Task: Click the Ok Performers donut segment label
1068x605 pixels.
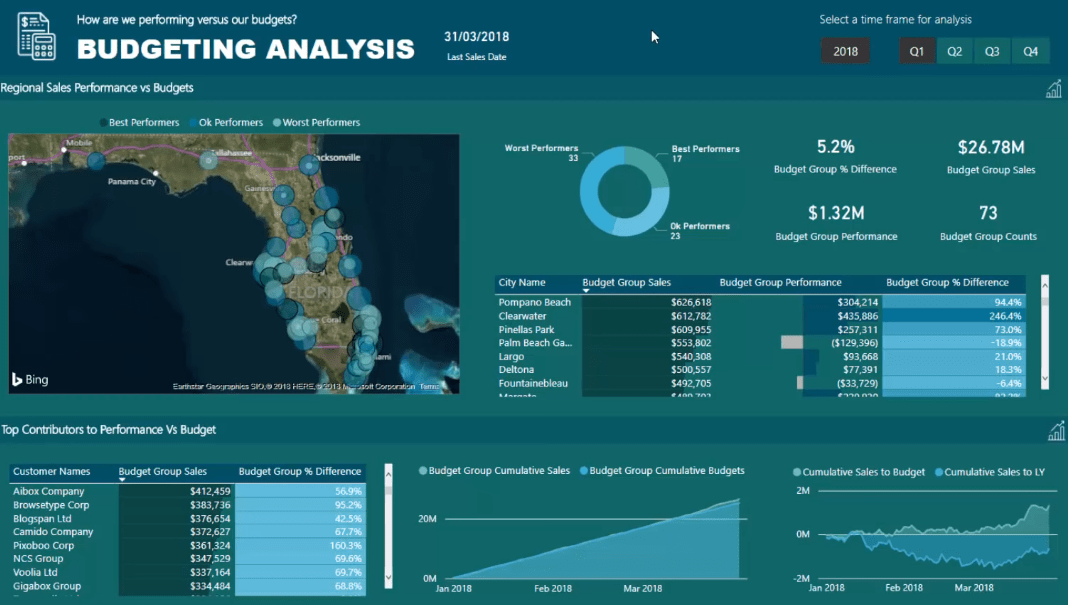Action: coord(700,231)
